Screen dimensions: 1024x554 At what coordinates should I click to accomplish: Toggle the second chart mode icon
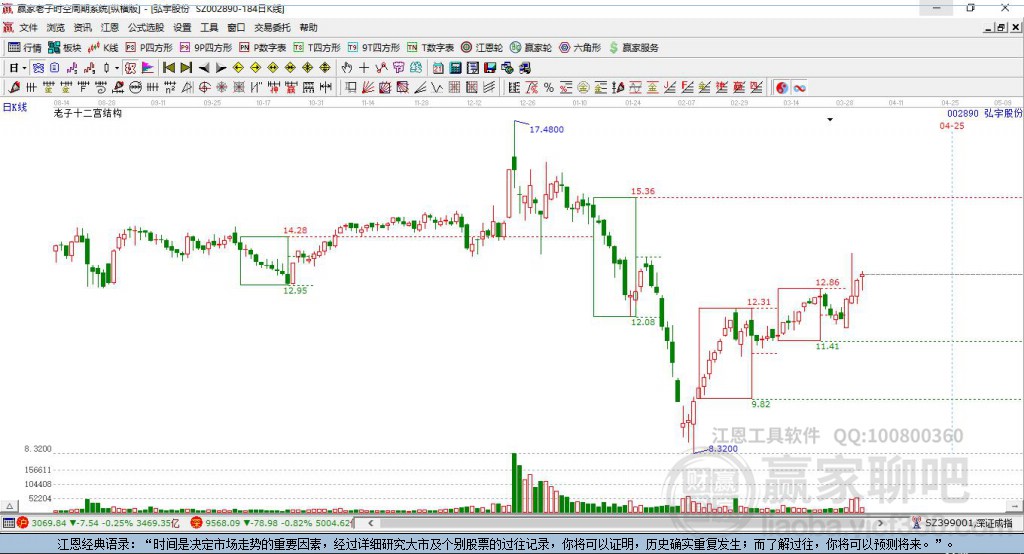[x=54, y=68]
